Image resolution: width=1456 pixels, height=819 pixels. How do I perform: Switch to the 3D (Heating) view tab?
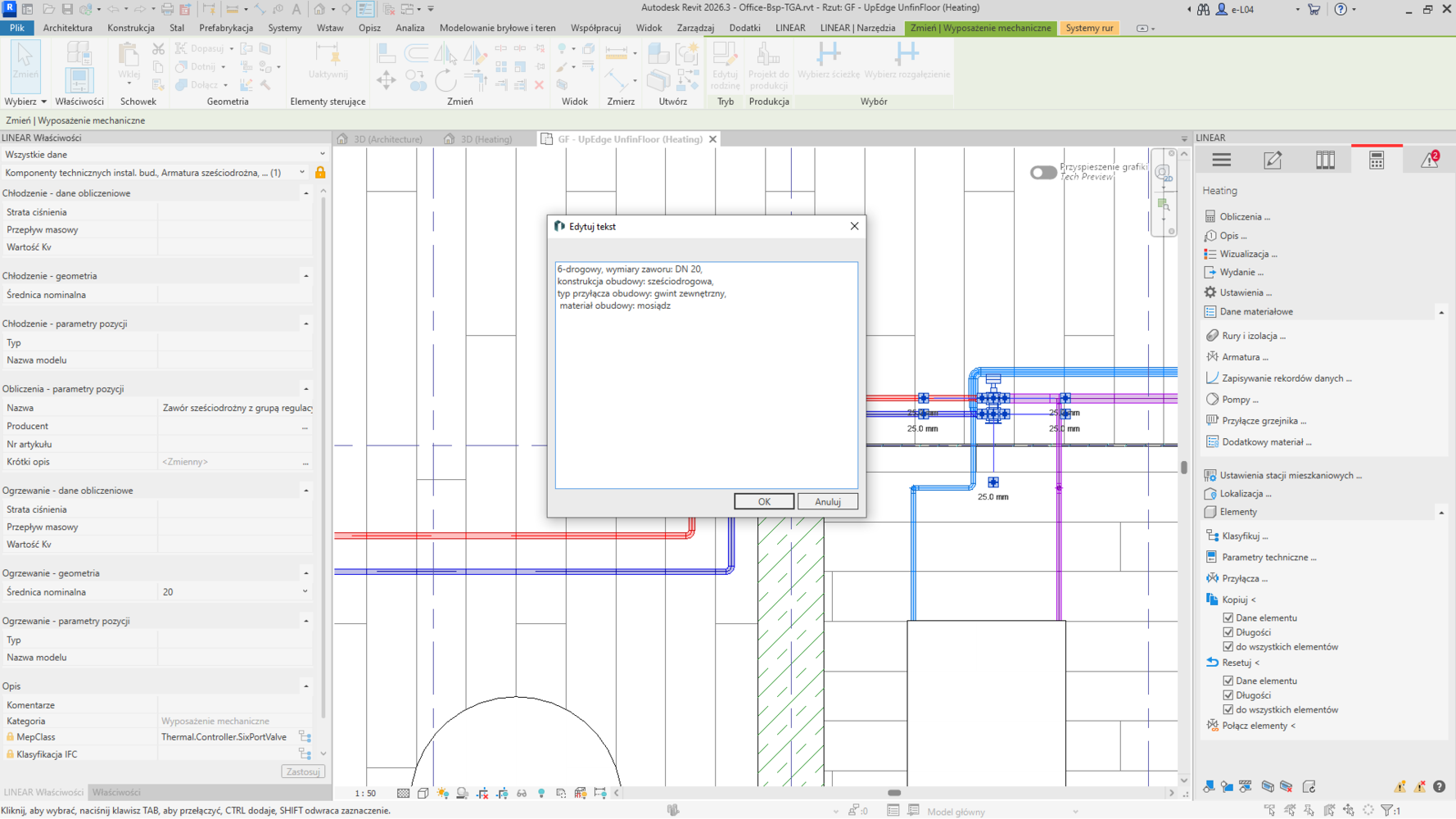click(486, 139)
